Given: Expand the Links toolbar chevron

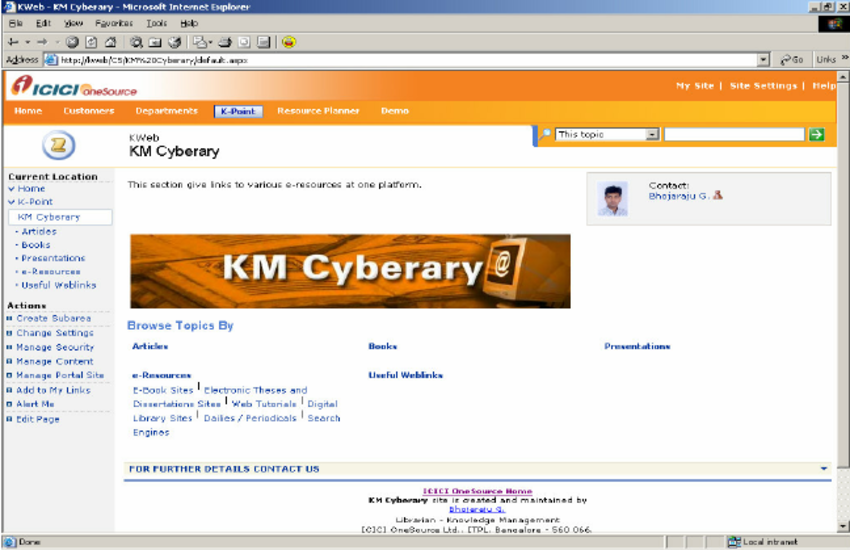Looking at the screenshot, I should 845,57.
